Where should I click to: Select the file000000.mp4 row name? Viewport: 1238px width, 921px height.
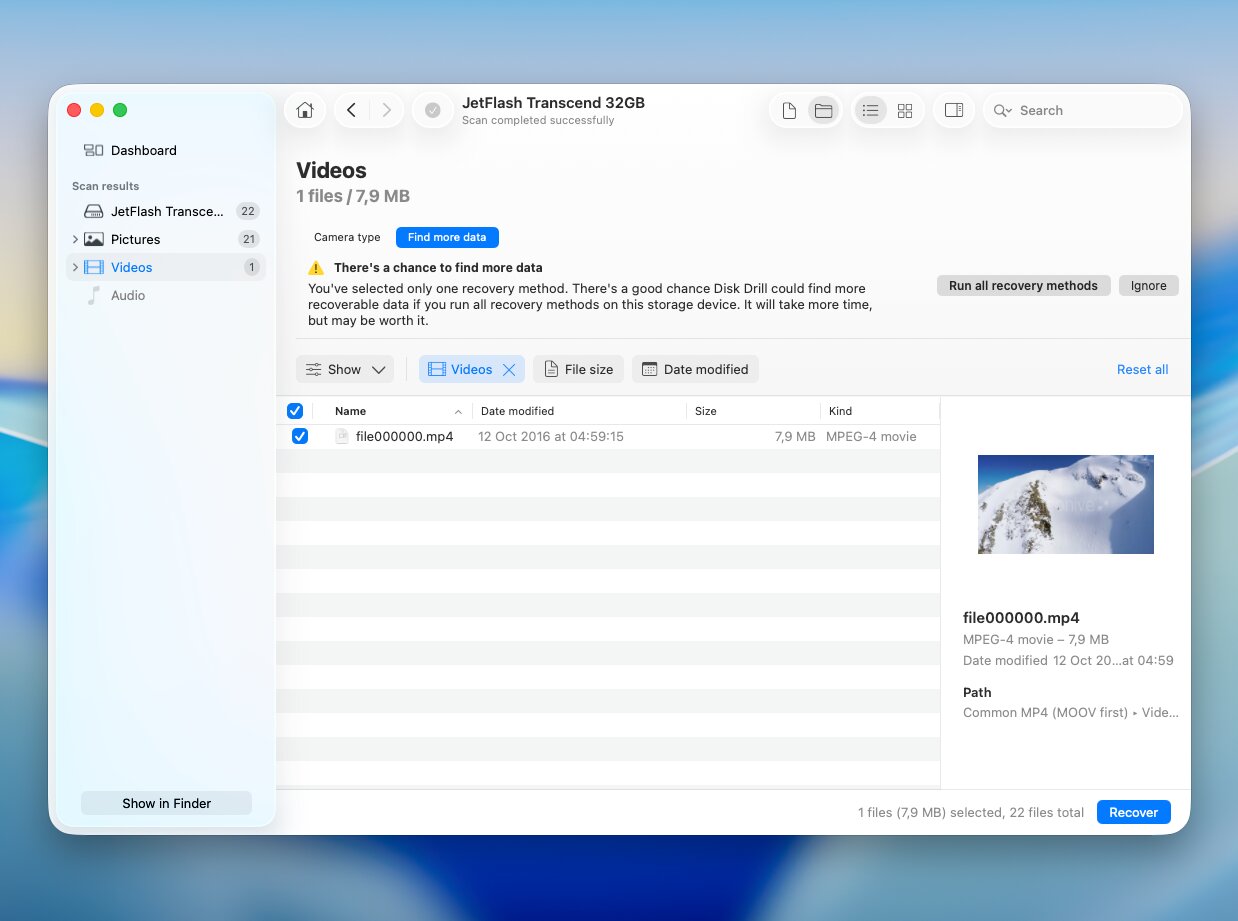click(x=404, y=436)
